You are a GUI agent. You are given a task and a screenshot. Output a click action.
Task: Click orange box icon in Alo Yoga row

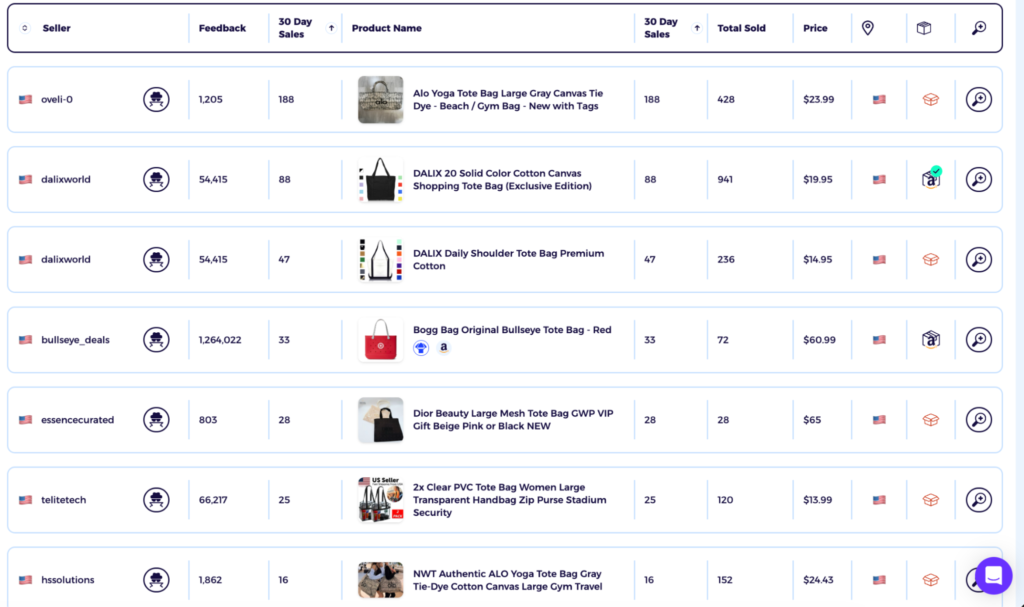coord(931,99)
